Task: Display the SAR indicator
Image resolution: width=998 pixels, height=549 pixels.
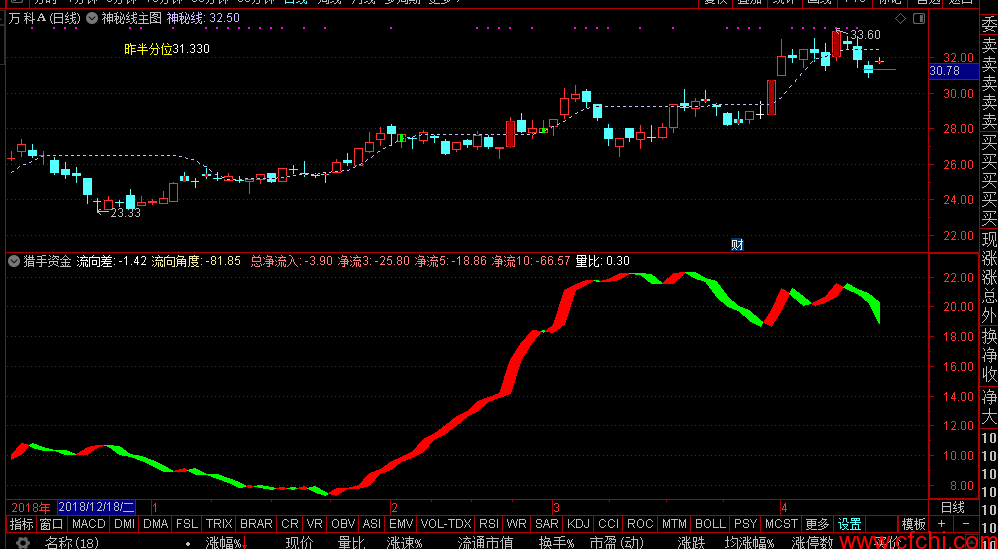Action: 547,524
